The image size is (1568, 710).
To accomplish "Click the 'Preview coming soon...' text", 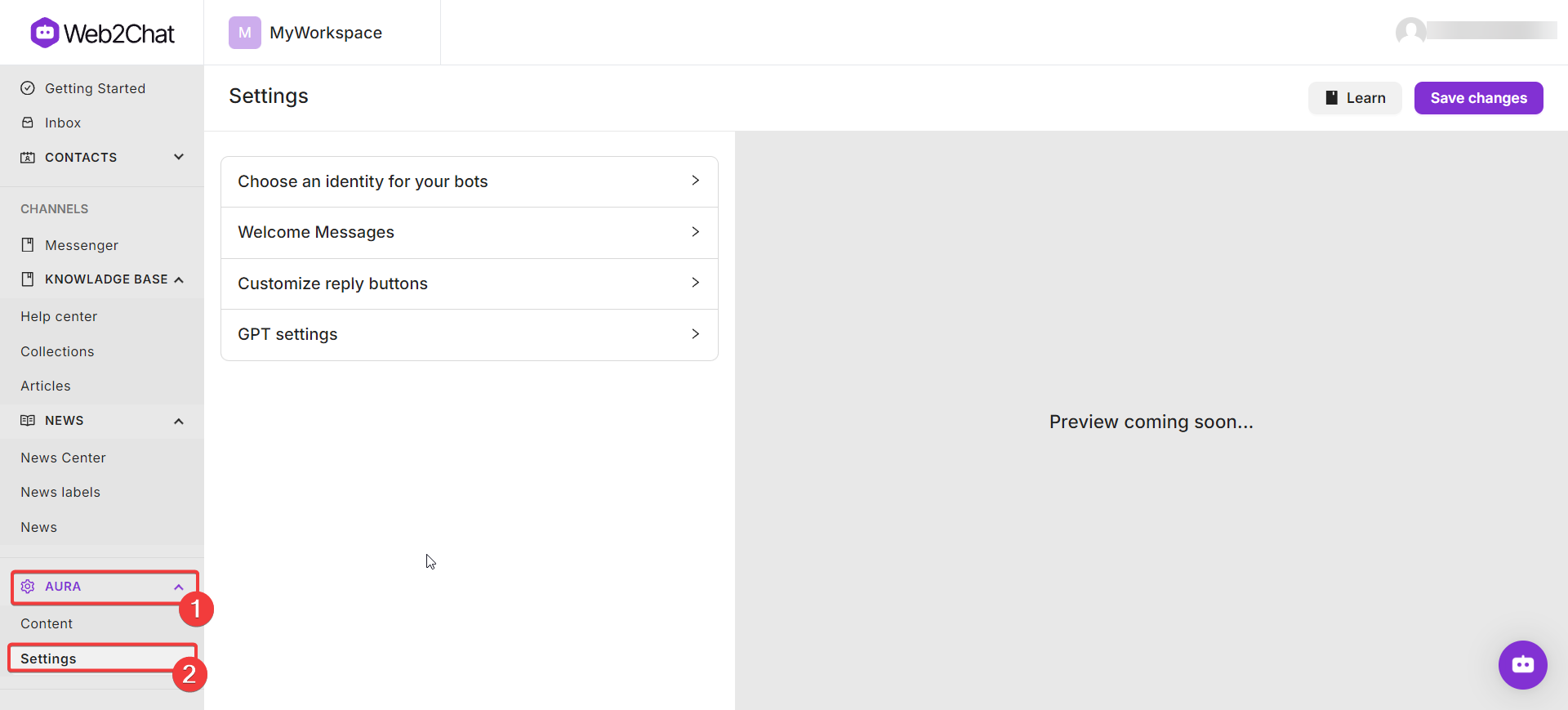I will tap(1151, 422).
